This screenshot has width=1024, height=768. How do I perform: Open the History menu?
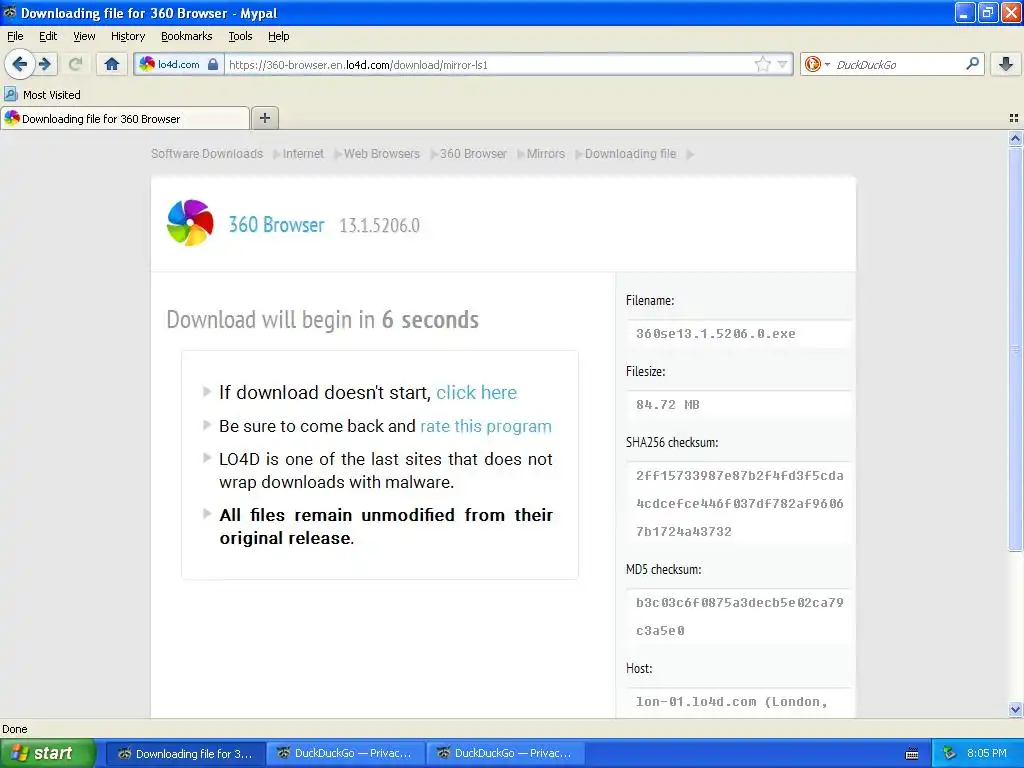coord(128,36)
